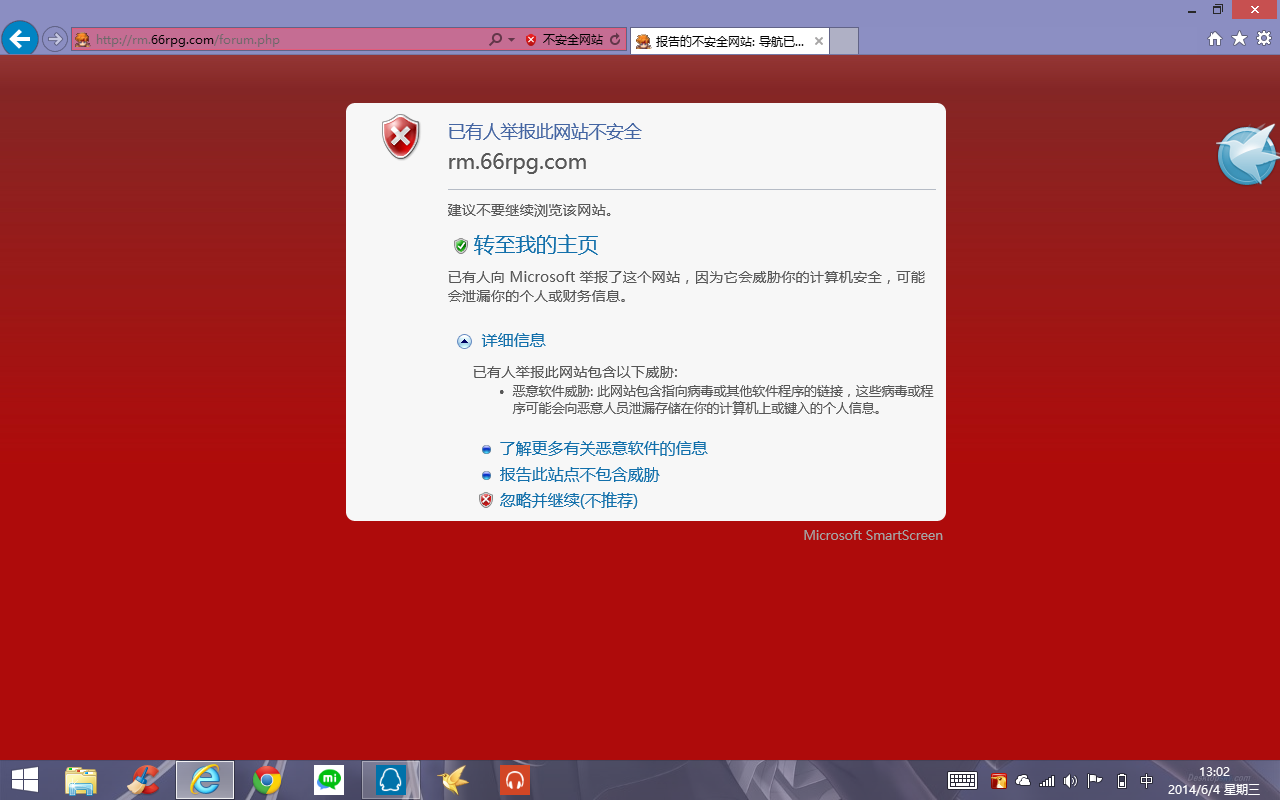
Task: Toggle the 中 input method indicator
Action: (x=1146, y=781)
